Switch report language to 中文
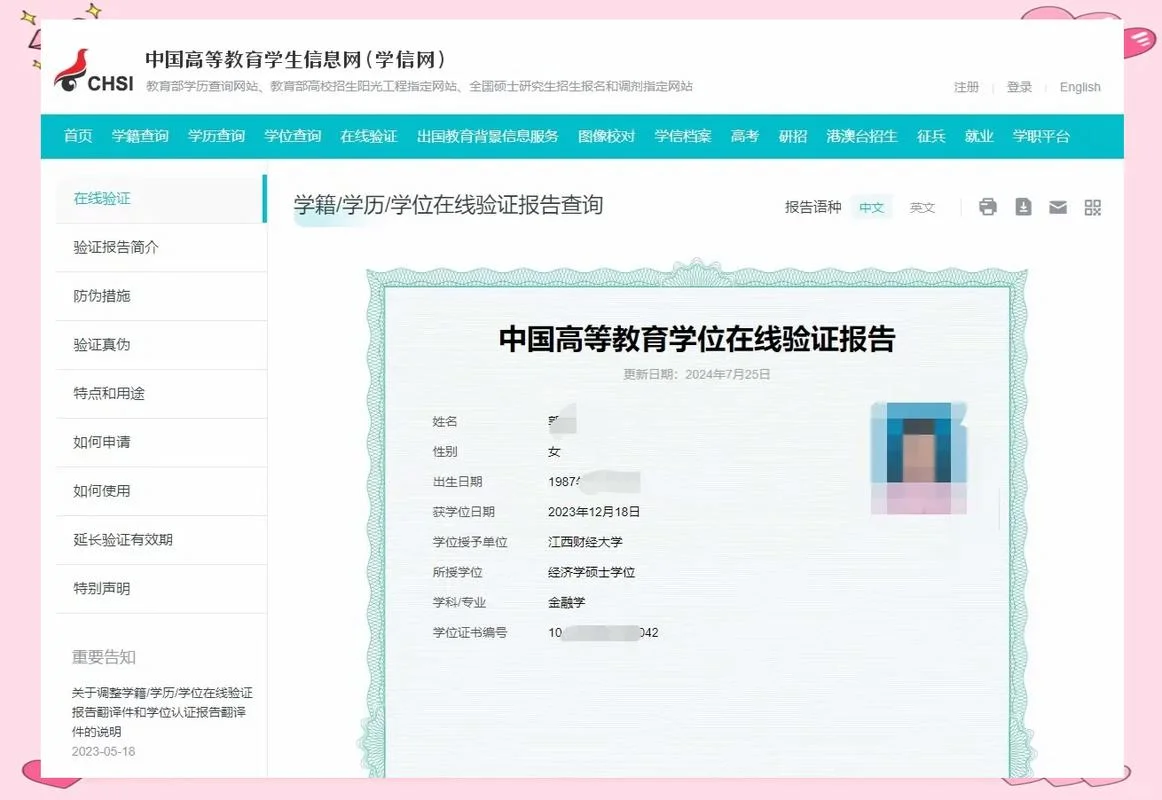The height and width of the screenshot is (800, 1162). pyautogui.click(x=872, y=207)
